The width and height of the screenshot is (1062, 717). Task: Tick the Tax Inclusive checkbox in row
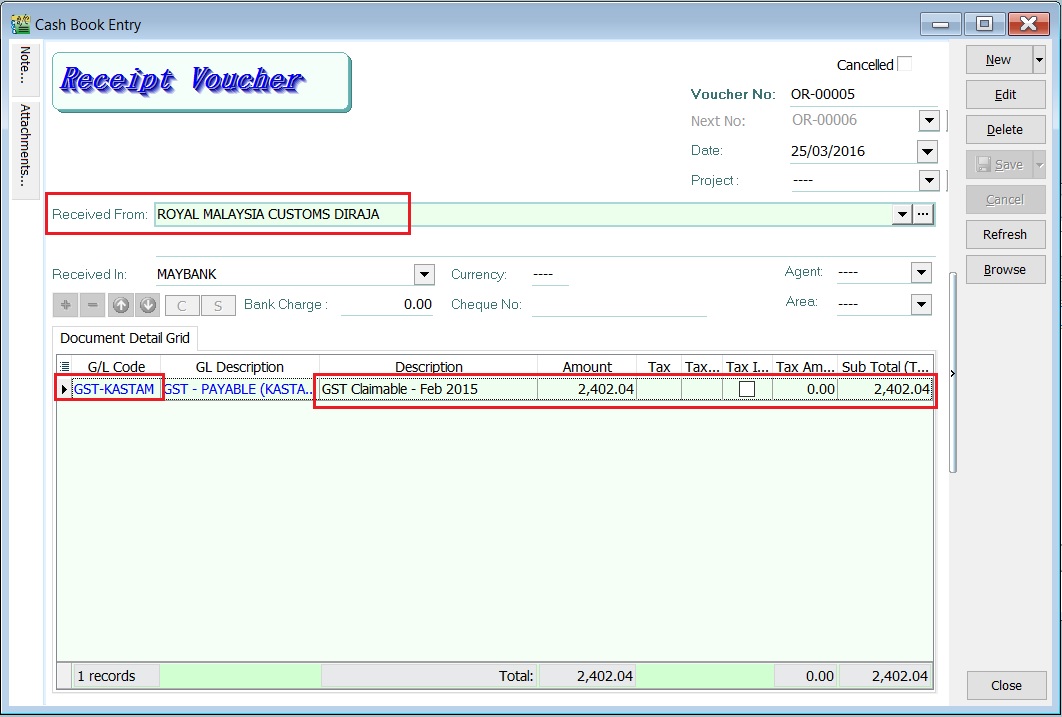coord(747,389)
